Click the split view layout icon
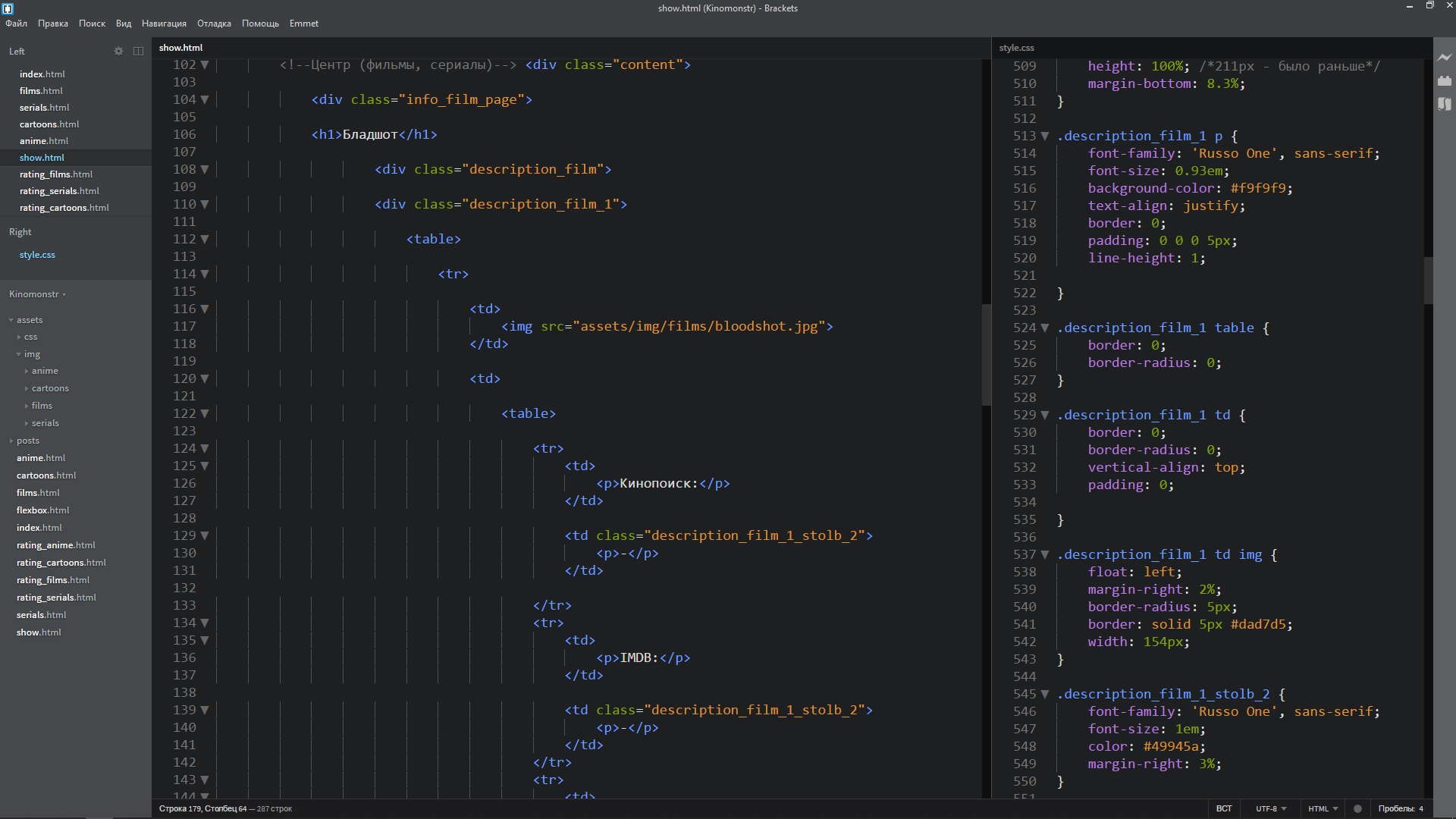The height and width of the screenshot is (819, 1456). click(138, 51)
